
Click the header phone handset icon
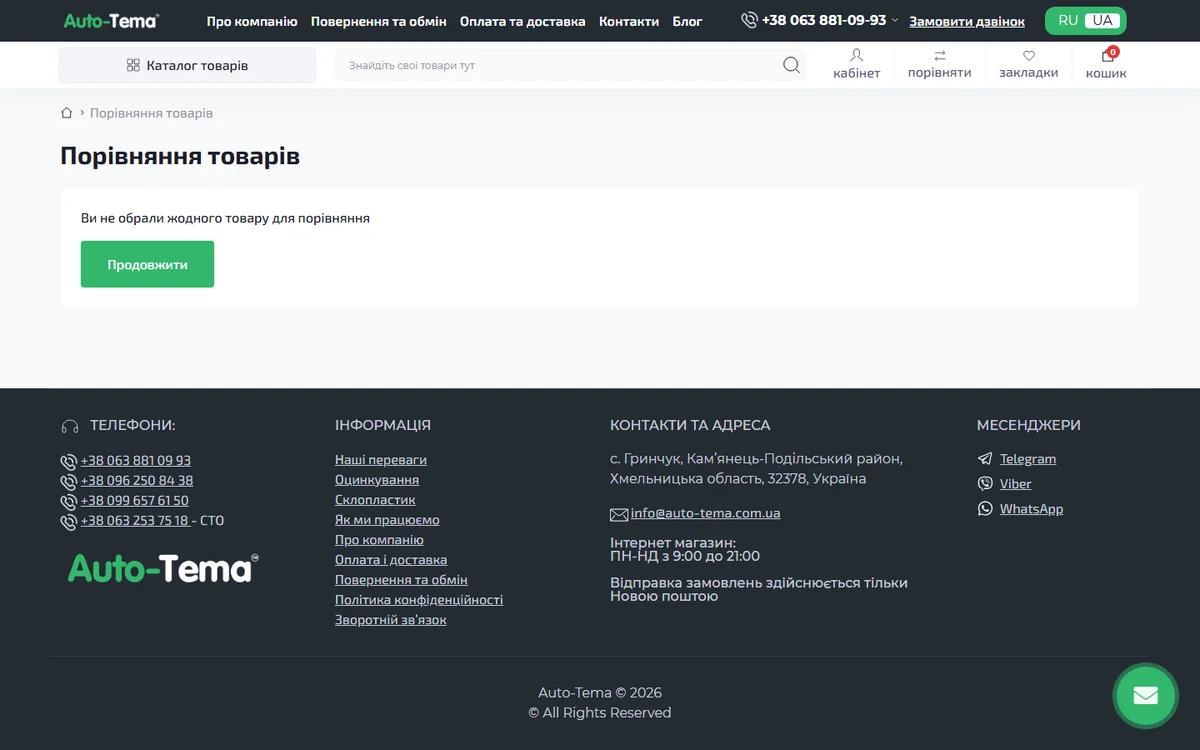(x=749, y=20)
